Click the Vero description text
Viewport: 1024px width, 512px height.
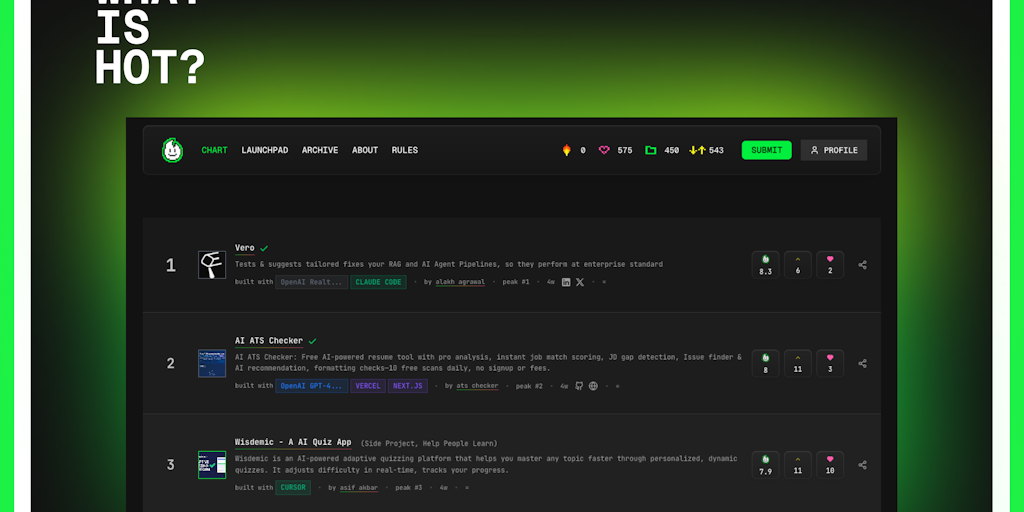449,264
